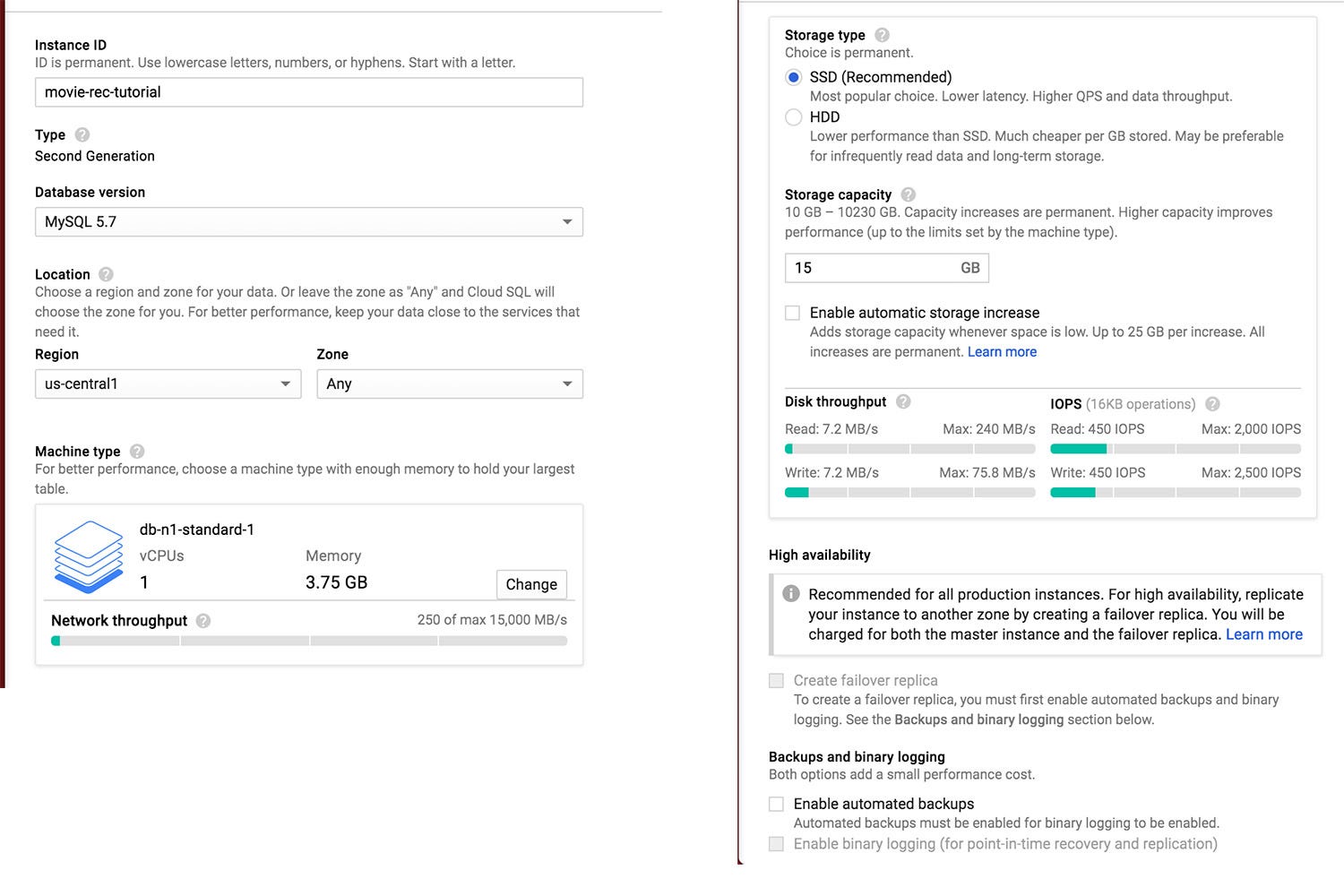
Task: Click the db-n1-standard-1 machine stack icon
Action: click(89, 556)
